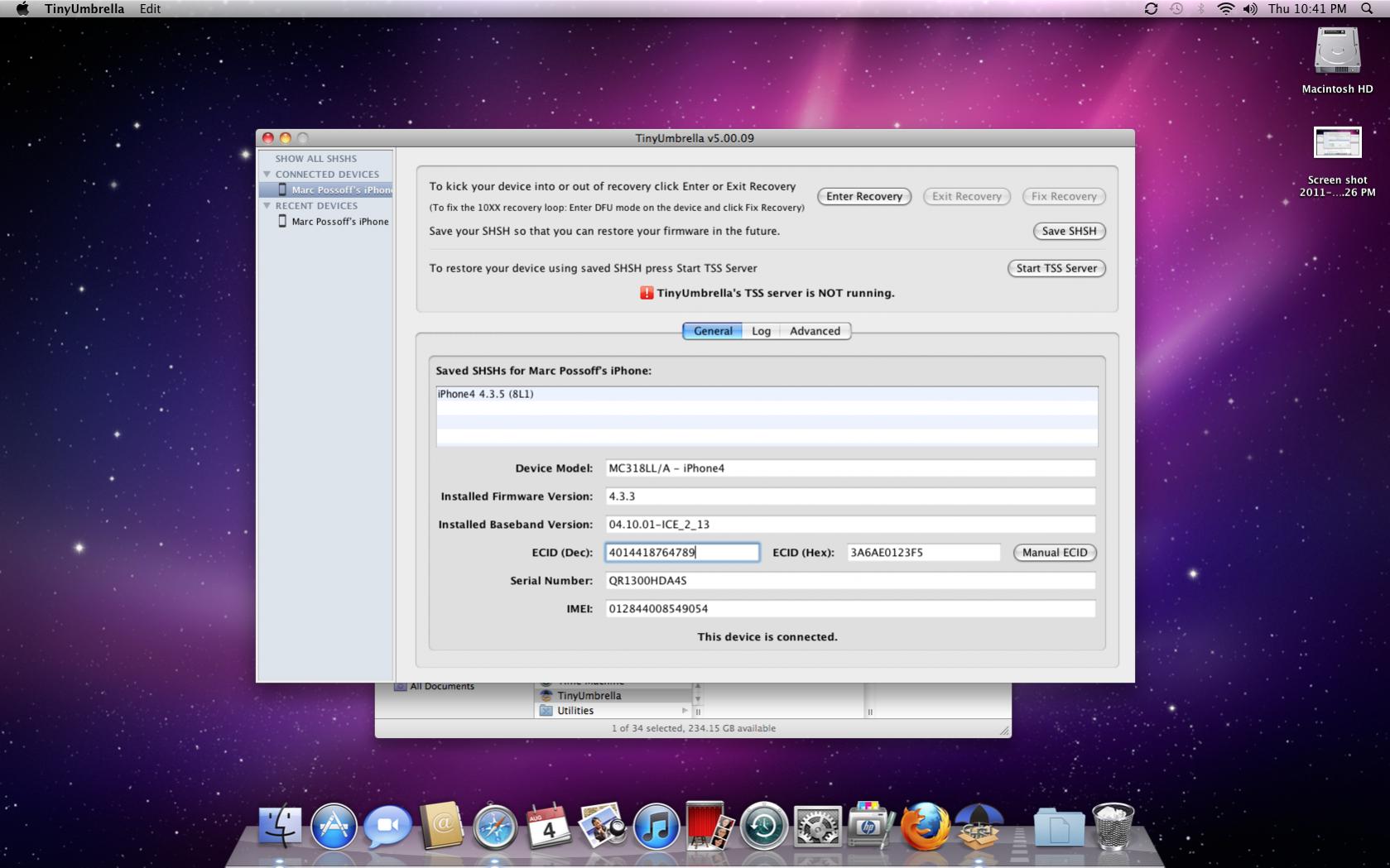Launch Firefox from the Dock

pos(925,826)
